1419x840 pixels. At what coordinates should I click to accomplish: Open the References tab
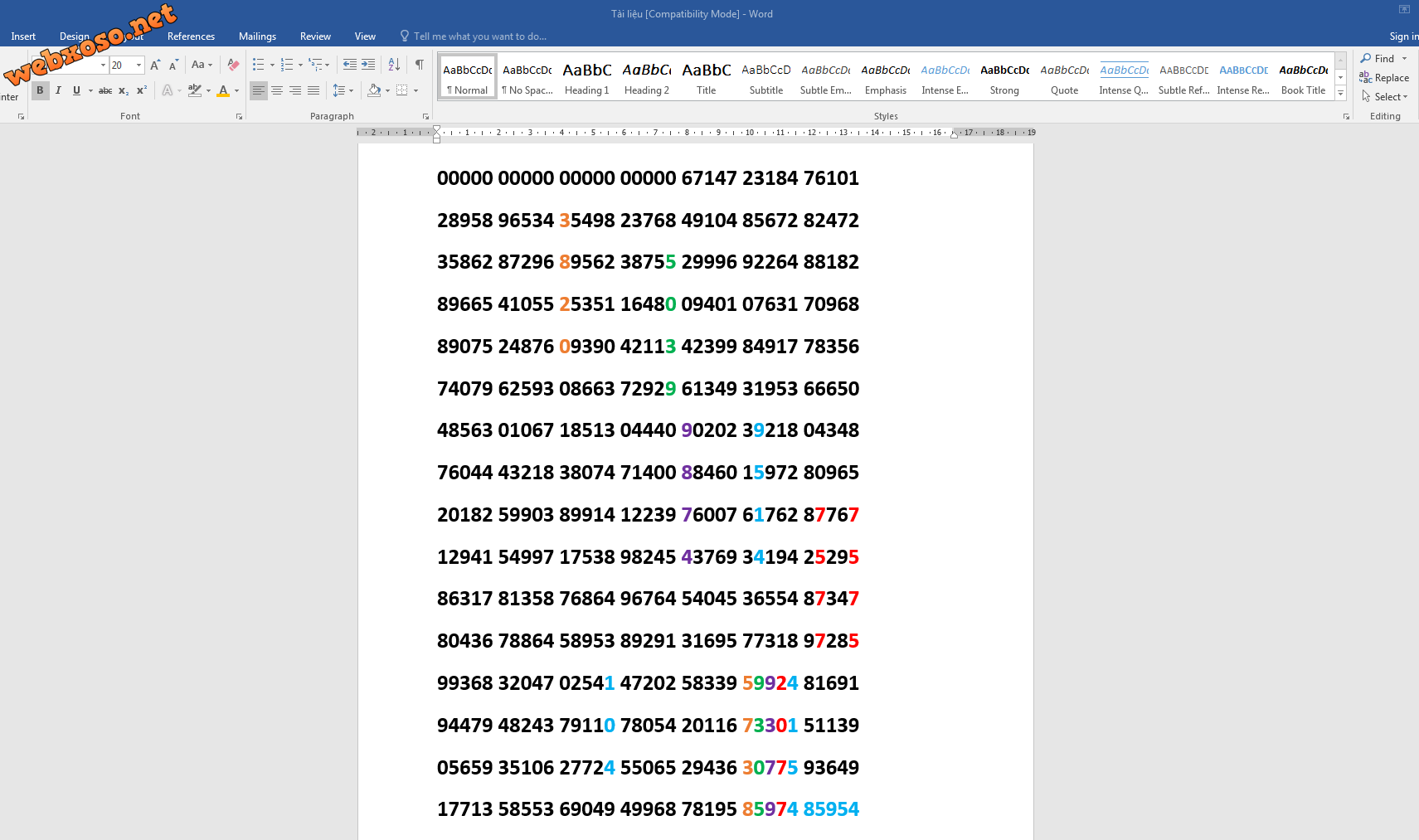click(191, 36)
